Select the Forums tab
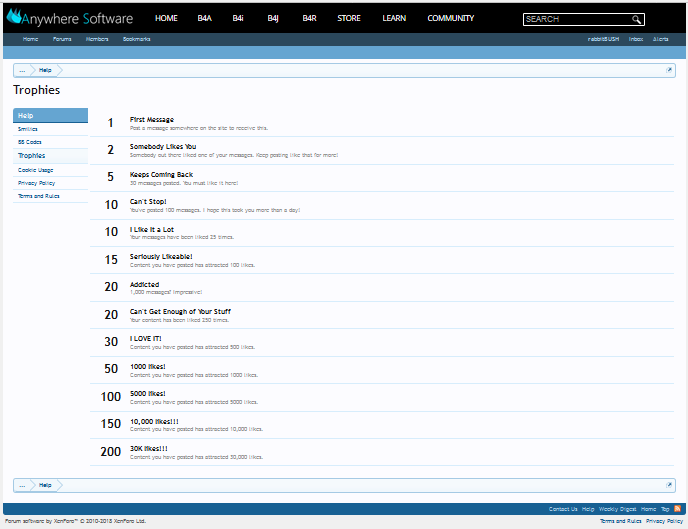Screen dimensions: 688x529 coord(62,39)
